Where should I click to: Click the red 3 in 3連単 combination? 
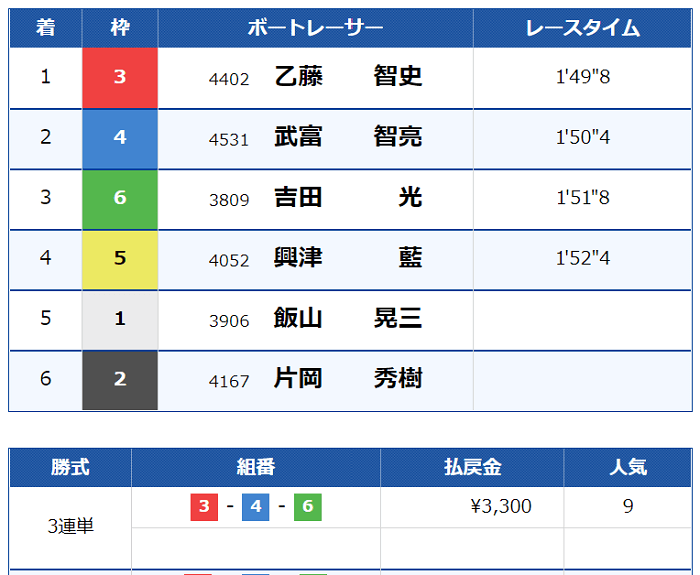204,507
